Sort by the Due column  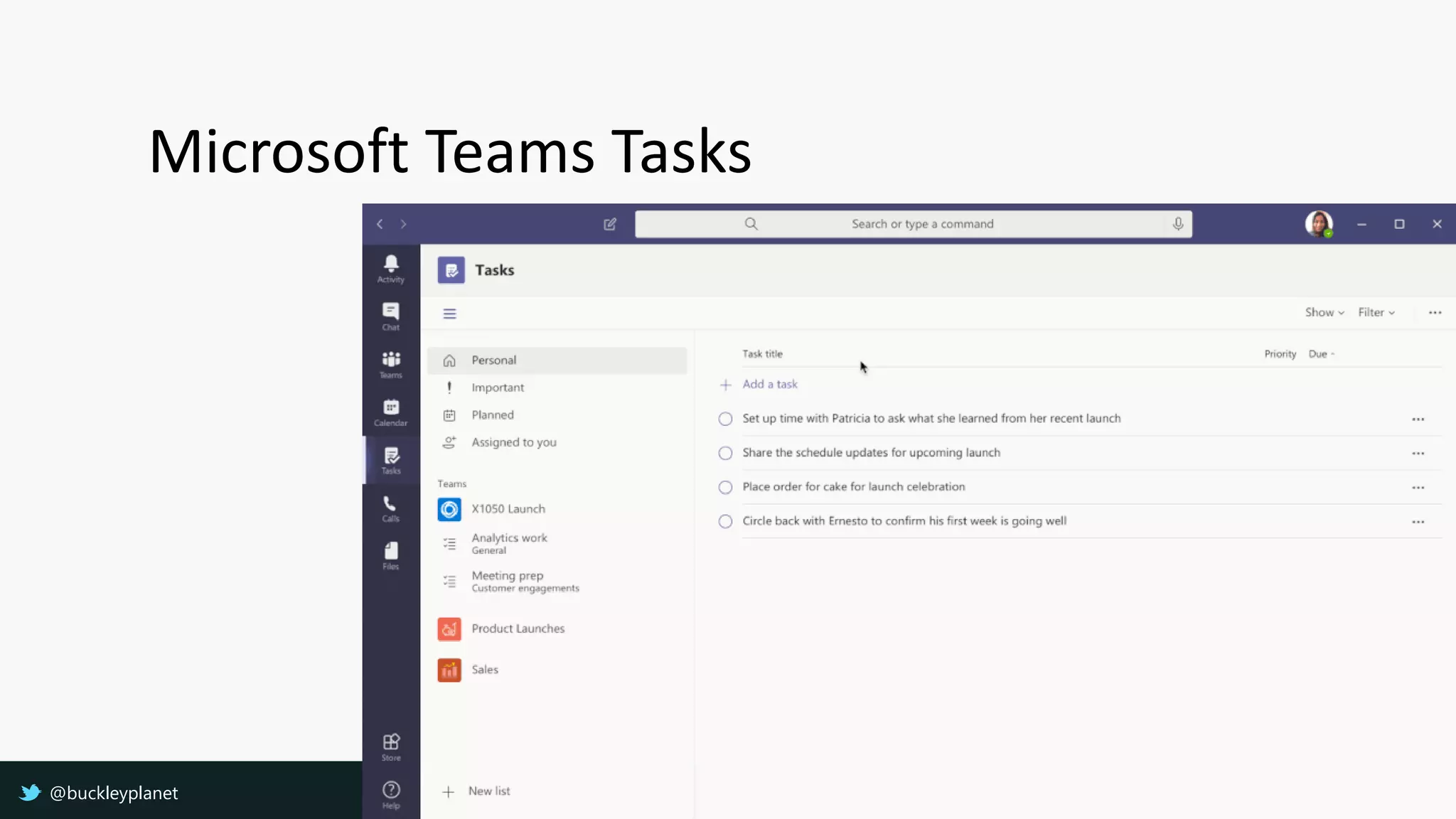1322,354
